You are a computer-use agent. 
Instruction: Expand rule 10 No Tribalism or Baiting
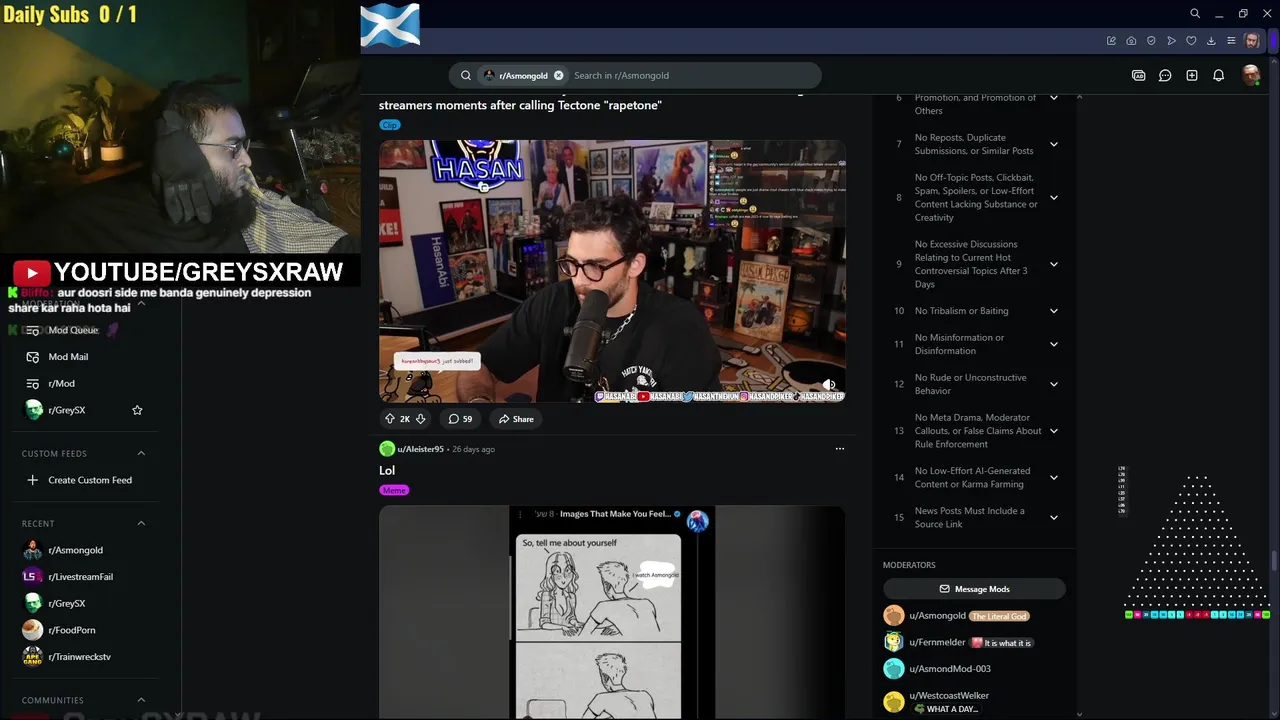click(x=1054, y=311)
